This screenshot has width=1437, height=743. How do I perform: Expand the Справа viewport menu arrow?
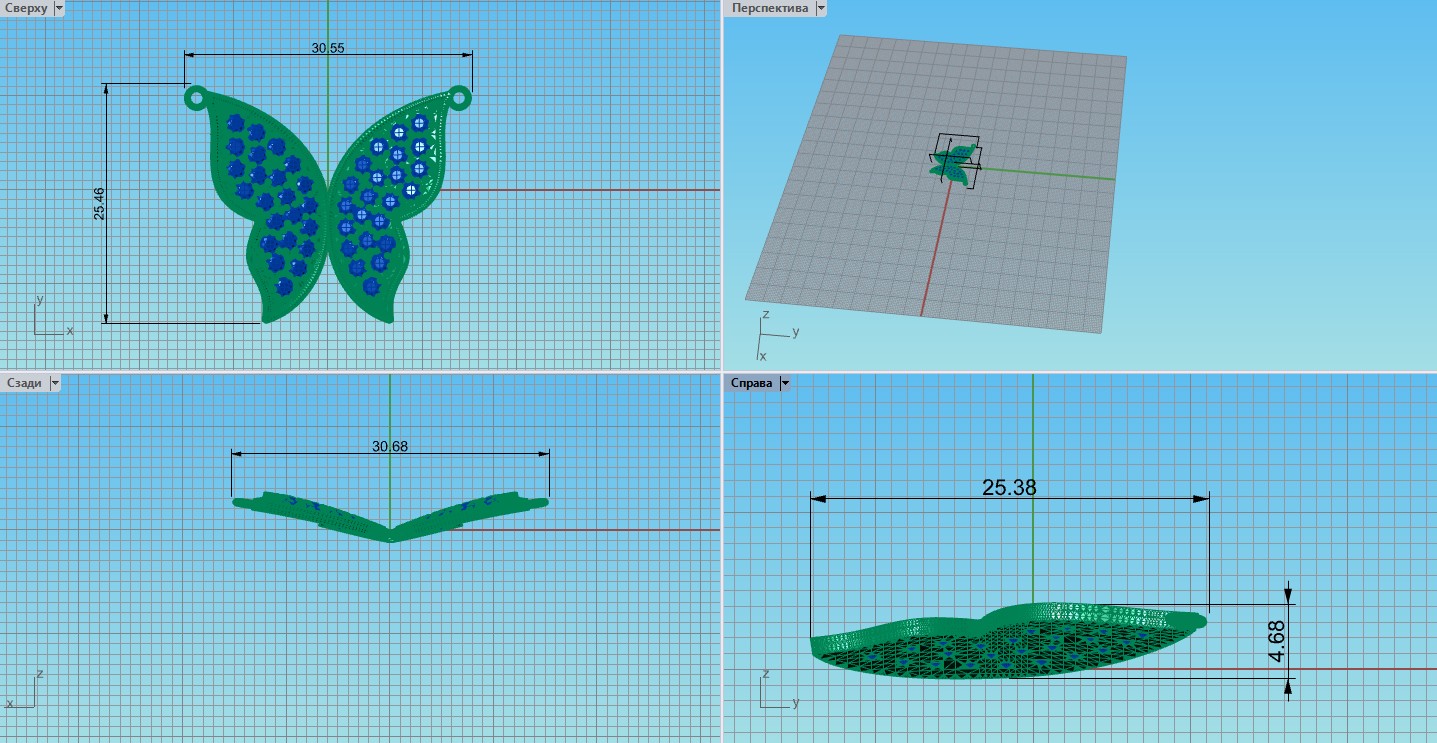pos(785,383)
